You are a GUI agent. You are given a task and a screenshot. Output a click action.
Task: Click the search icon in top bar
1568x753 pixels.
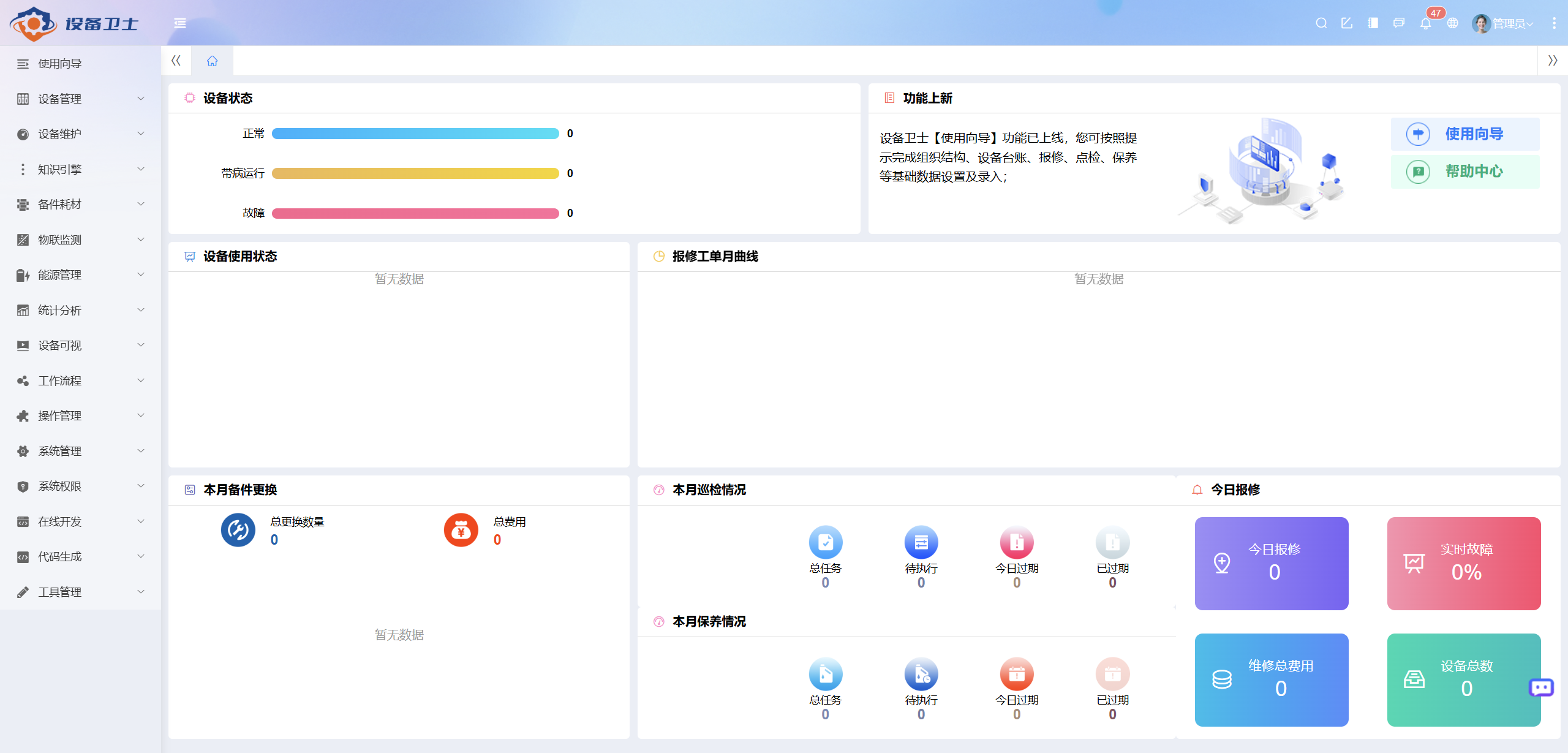(x=1321, y=23)
